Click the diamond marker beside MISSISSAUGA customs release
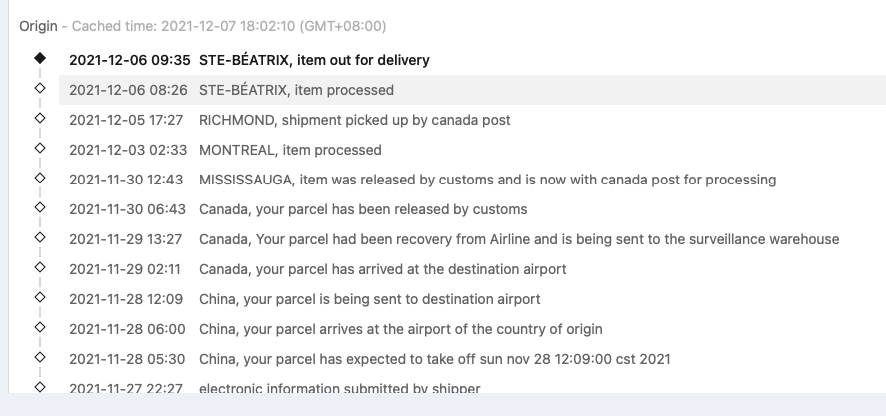 pos(40,178)
